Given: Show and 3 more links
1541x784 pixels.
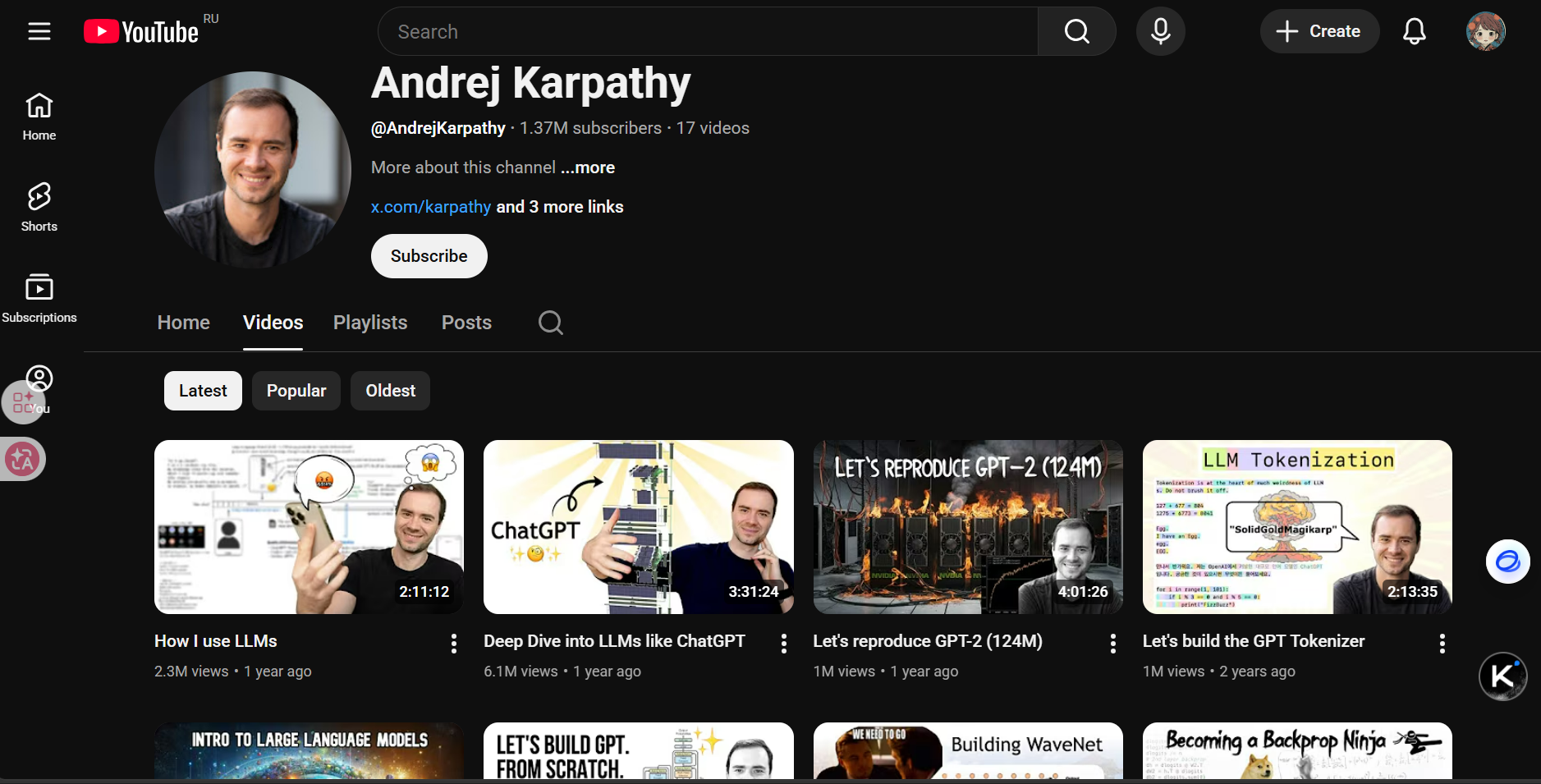Looking at the screenshot, I should [560, 207].
